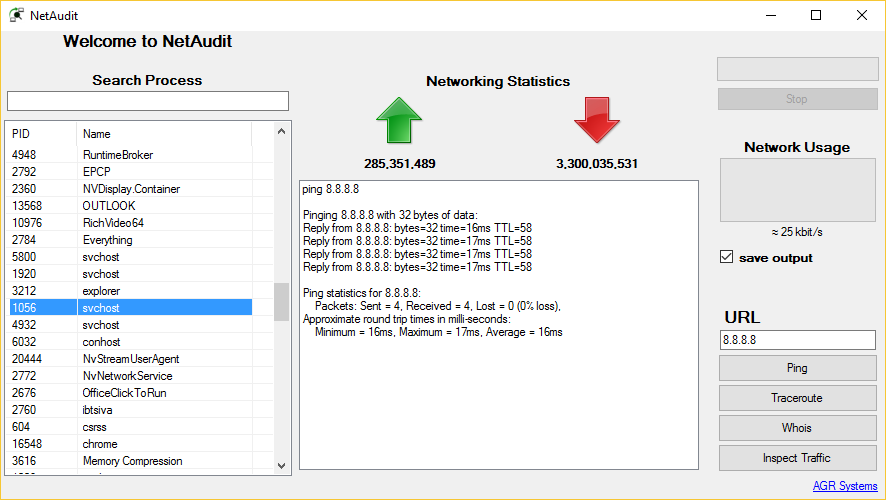Click the NetAudit app icon in title bar
The image size is (886, 500).
tap(16, 15)
